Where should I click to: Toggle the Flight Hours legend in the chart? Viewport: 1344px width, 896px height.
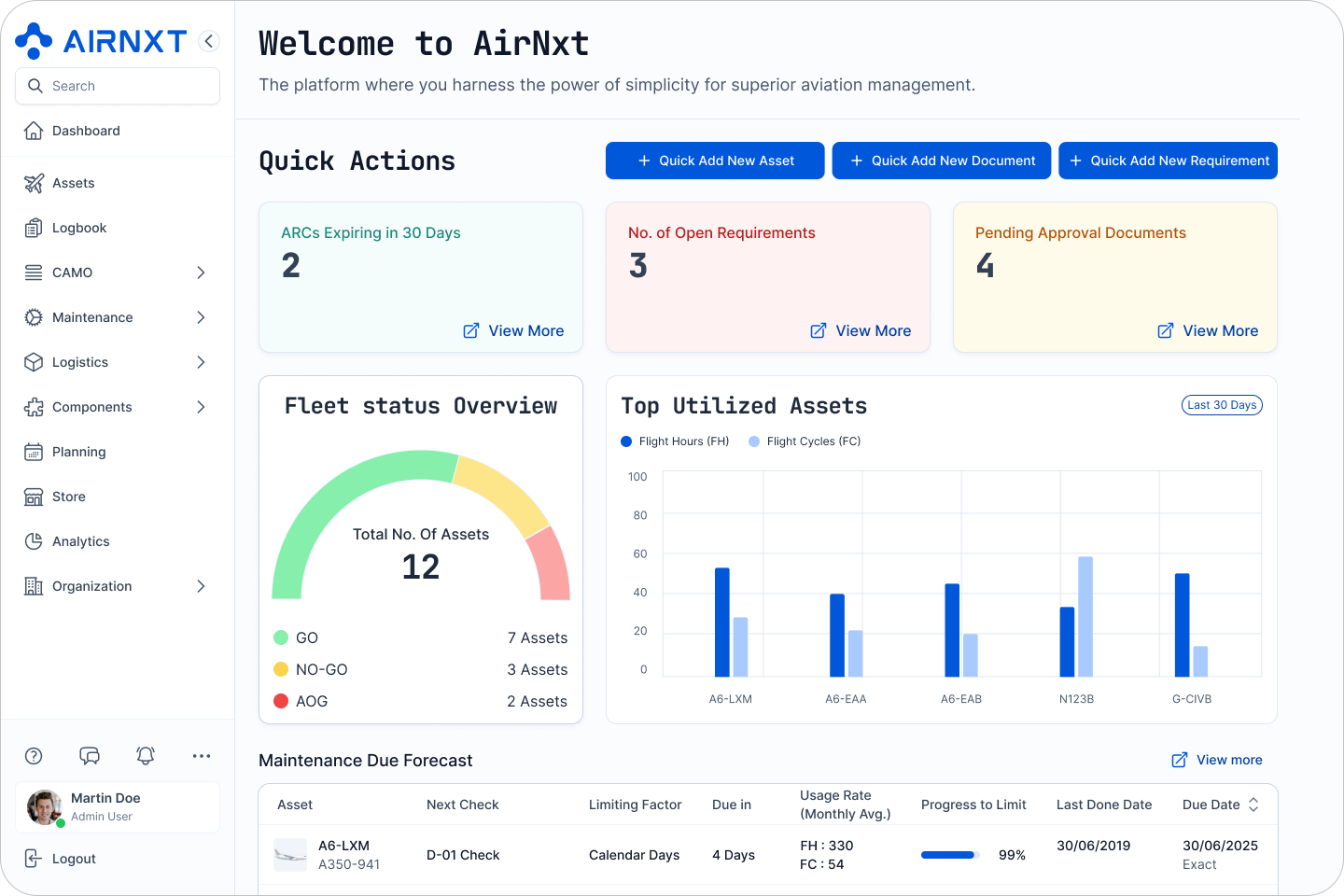674,441
